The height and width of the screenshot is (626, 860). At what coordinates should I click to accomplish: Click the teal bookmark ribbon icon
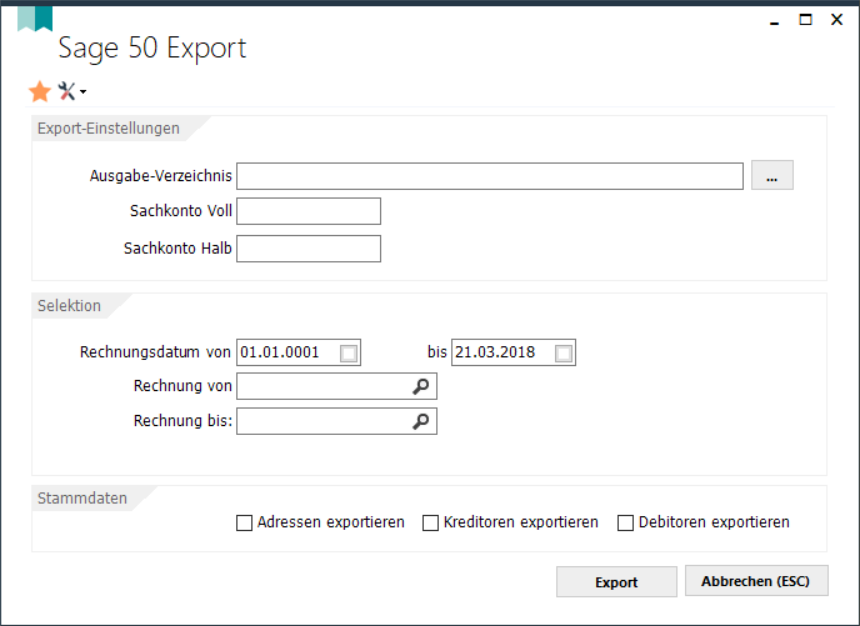[x=35, y=18]
